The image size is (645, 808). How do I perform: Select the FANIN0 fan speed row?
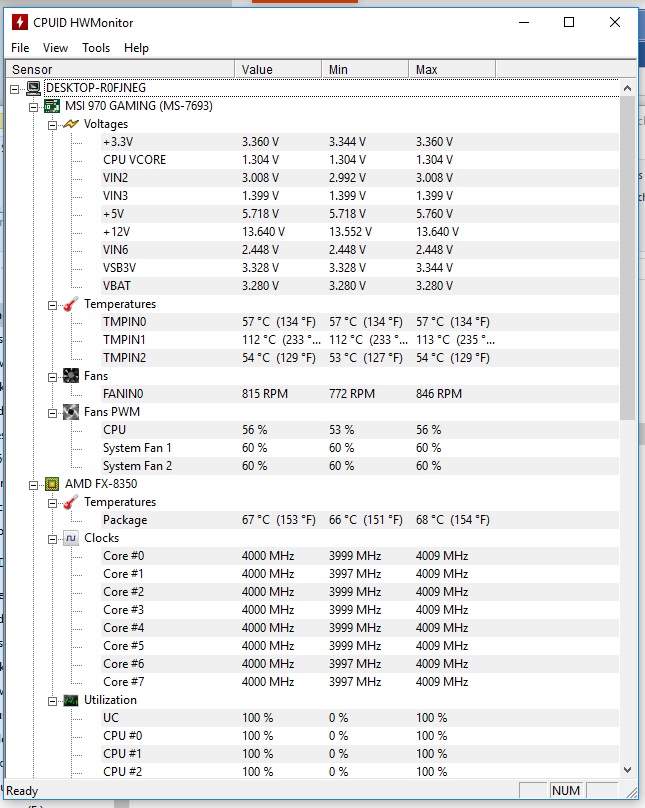click(x=360, y=394)
